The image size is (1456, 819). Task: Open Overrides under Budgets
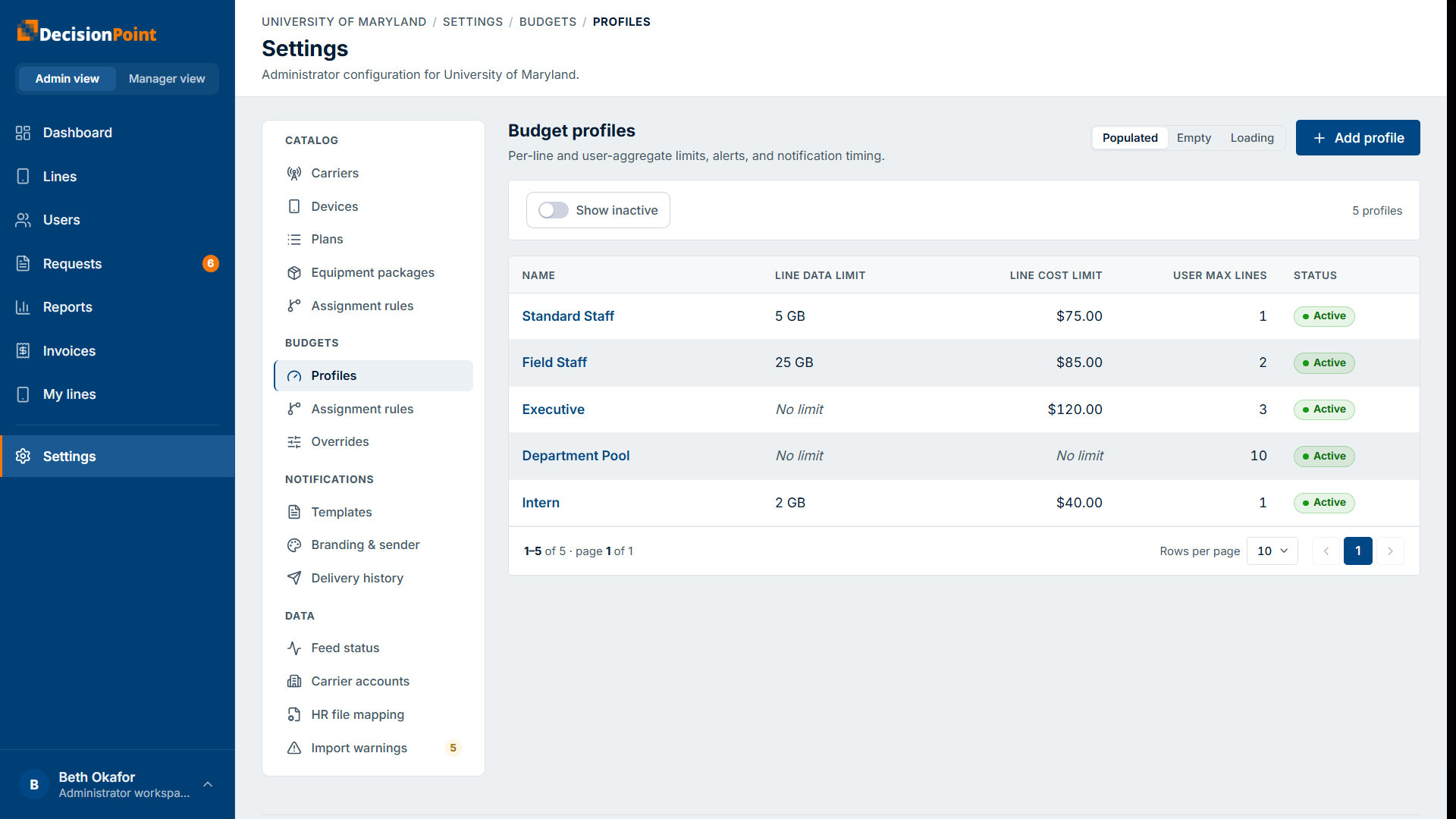pos(373,442)
